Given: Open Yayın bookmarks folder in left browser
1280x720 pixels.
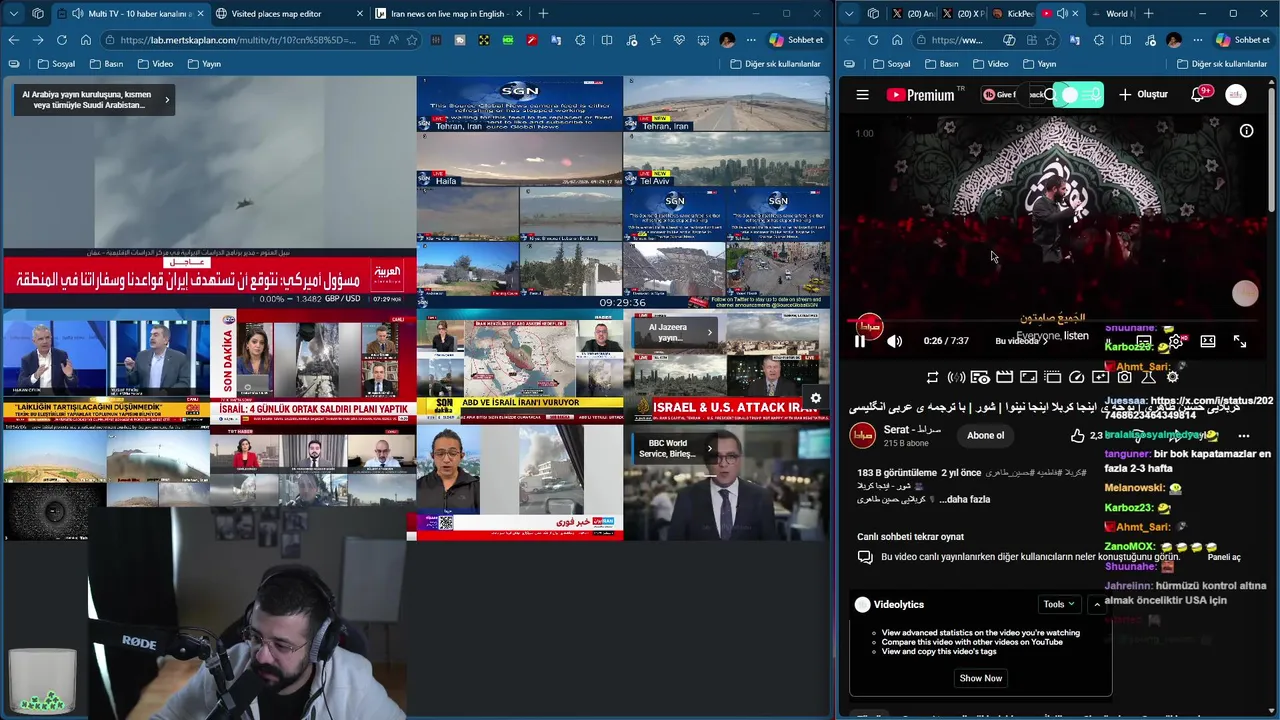Looking at the screenshot, I should coord(204,63).
